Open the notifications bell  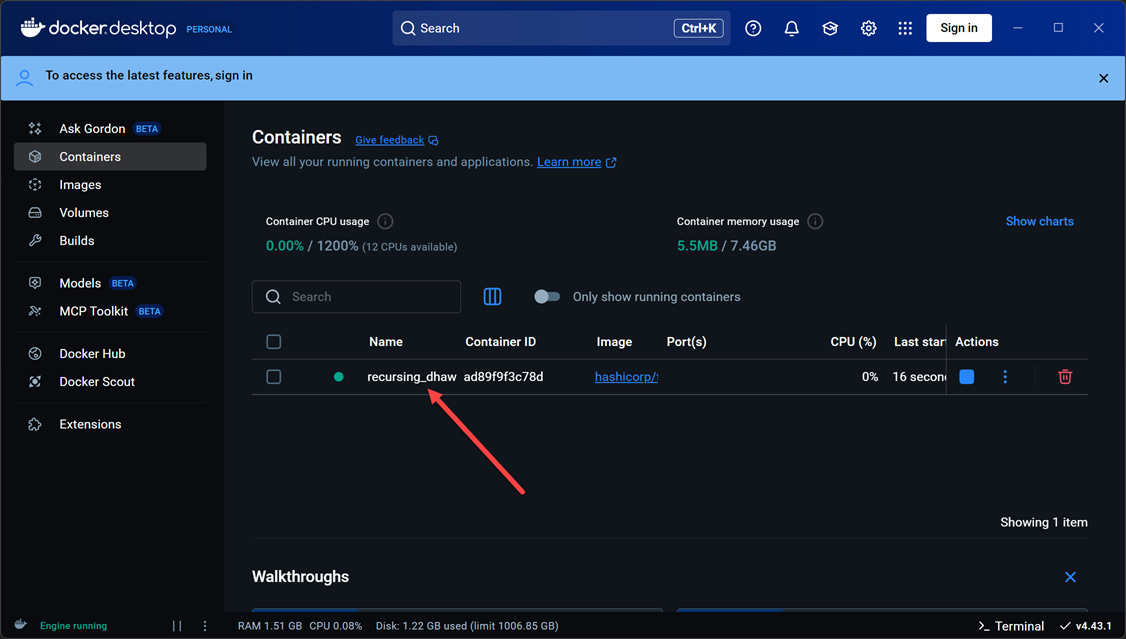[791, 28]
